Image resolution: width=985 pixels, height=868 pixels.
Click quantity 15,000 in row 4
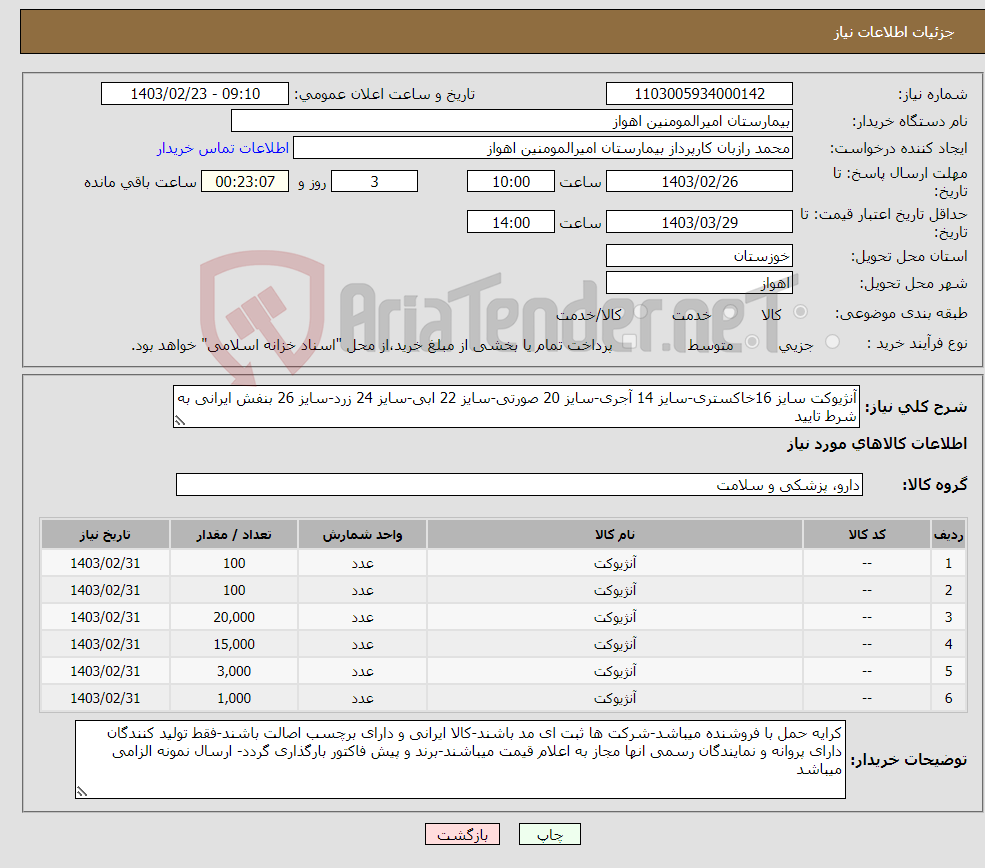tap(234, 644)
